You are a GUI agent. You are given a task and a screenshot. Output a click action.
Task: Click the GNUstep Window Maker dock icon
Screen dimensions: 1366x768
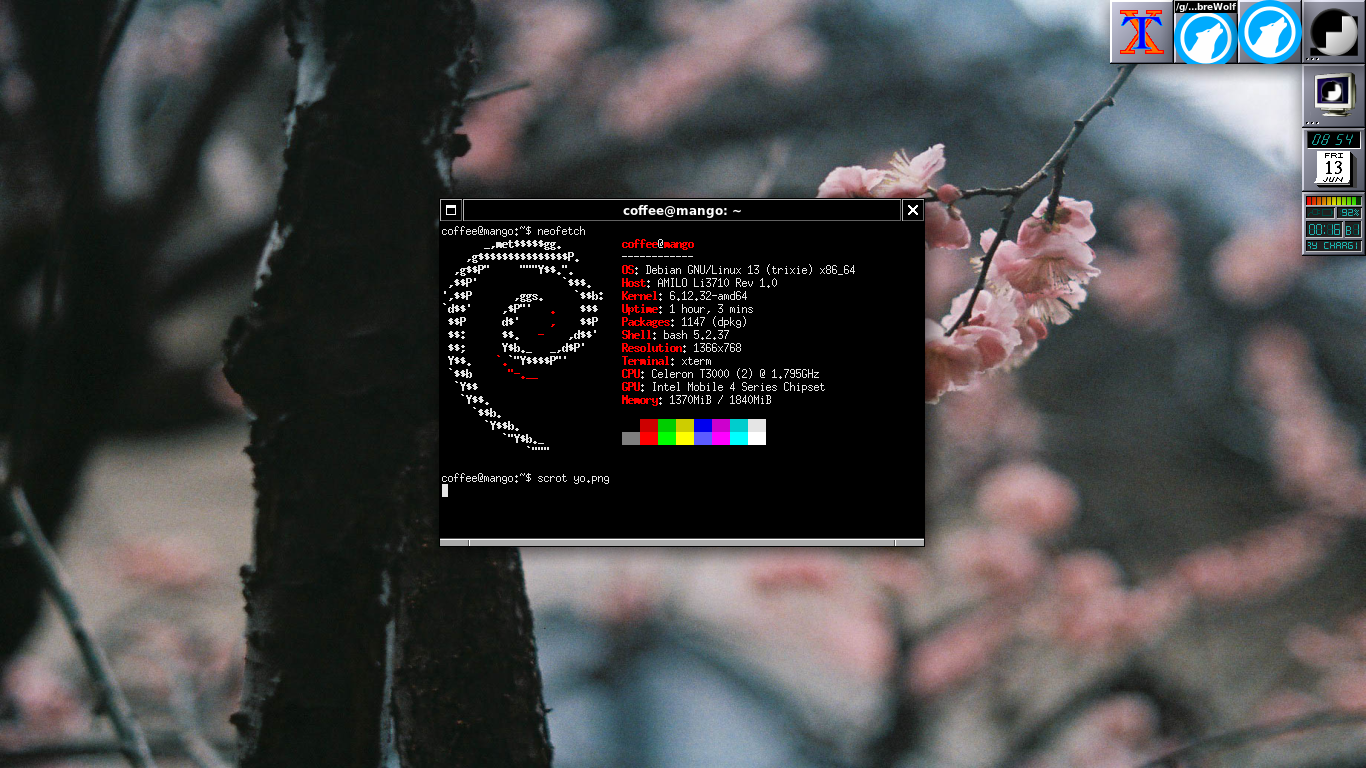1334,32
